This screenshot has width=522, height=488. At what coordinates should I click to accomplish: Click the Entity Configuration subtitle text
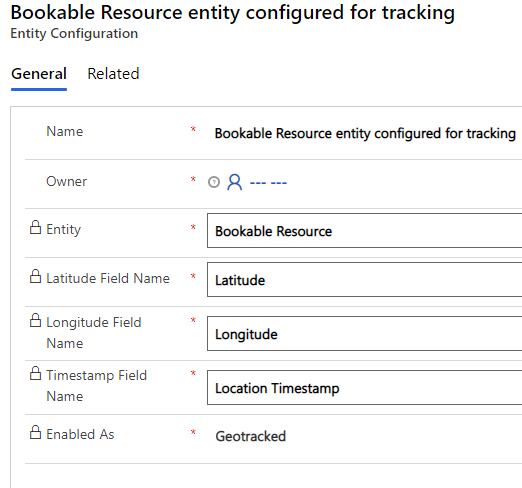(x=74, y=34)
